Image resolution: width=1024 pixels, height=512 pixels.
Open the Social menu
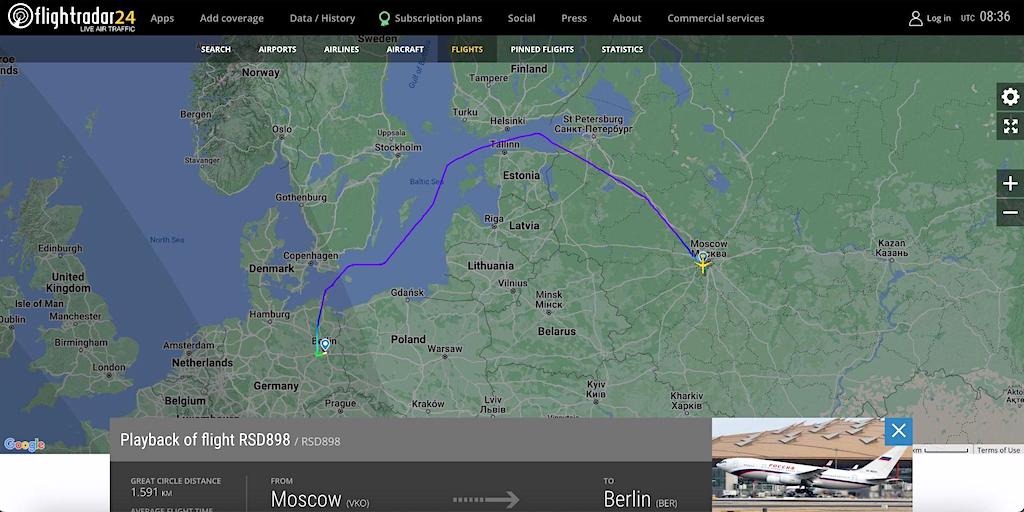coord(521,18)
